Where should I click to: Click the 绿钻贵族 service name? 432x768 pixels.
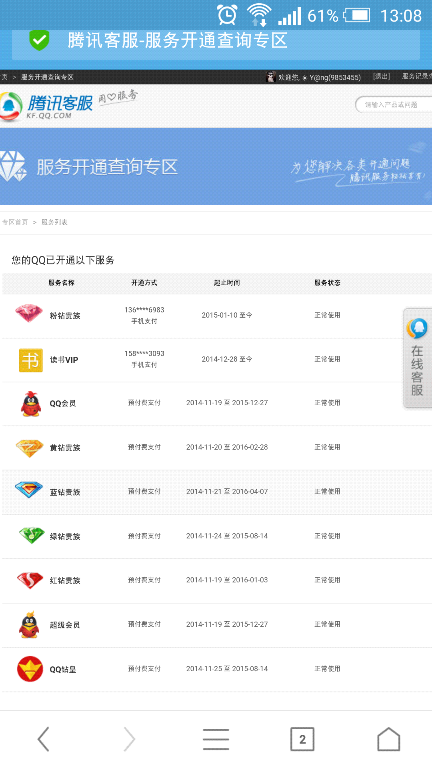[x=65, y=536]
